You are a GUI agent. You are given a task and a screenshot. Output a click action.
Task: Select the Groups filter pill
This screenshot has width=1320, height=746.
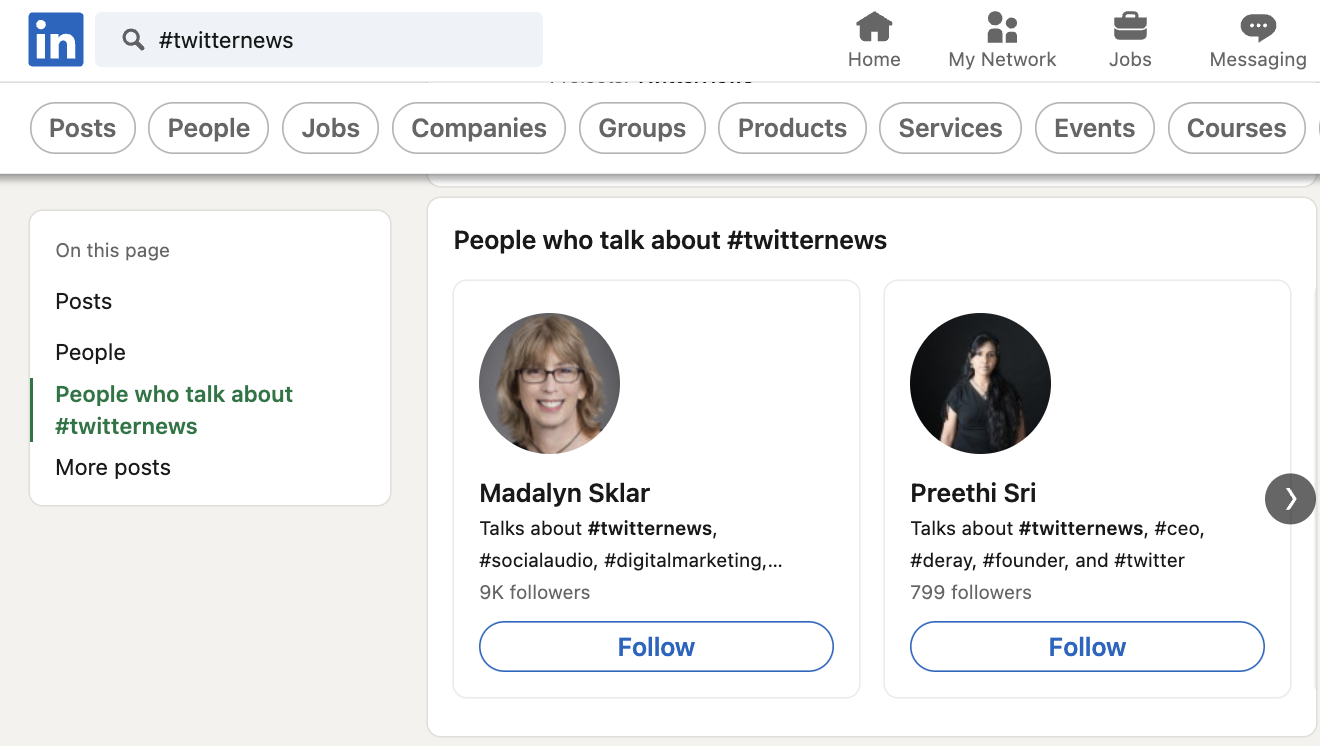(642, 128)
